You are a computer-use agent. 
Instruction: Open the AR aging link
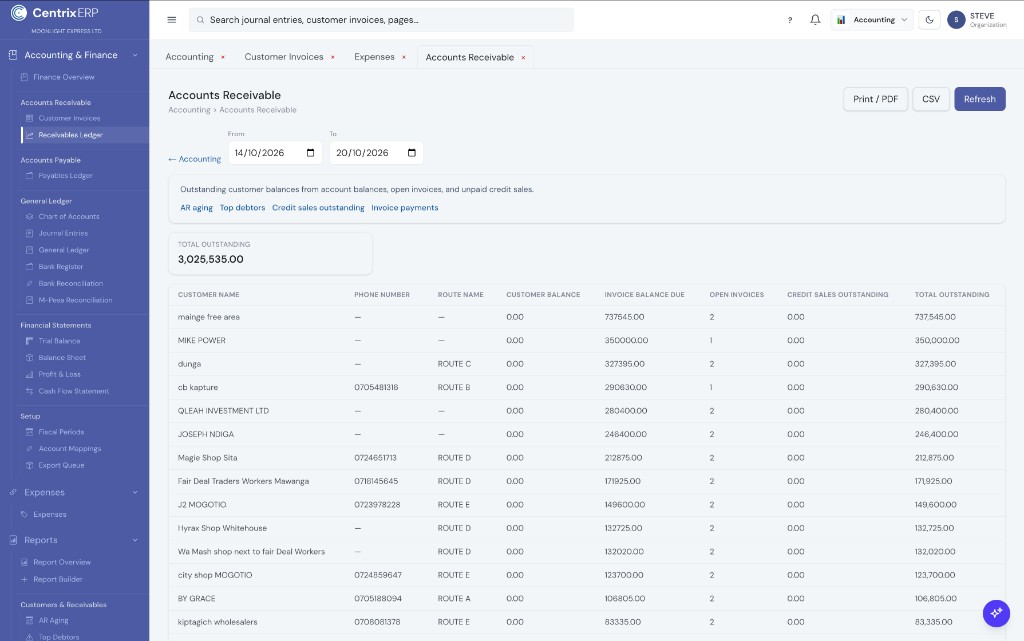point(197,208)
